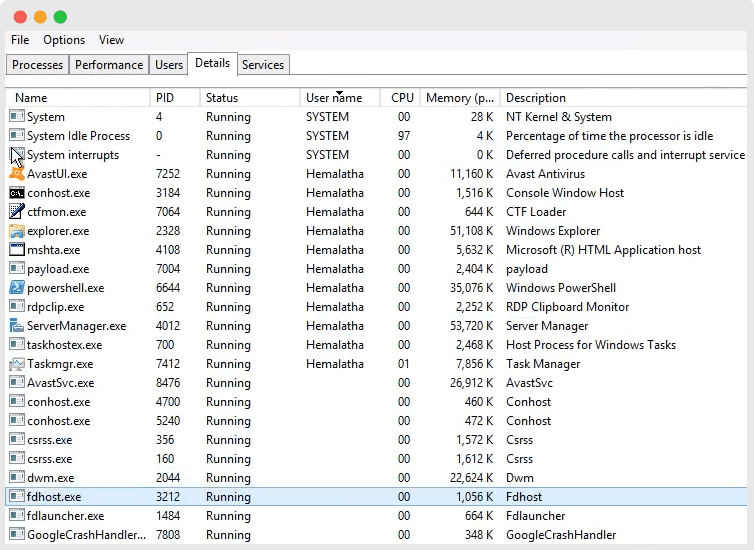The height and width of the screenshot is (550, 754).
Task: Sort by the Memory column header
Action: (460, 98)
